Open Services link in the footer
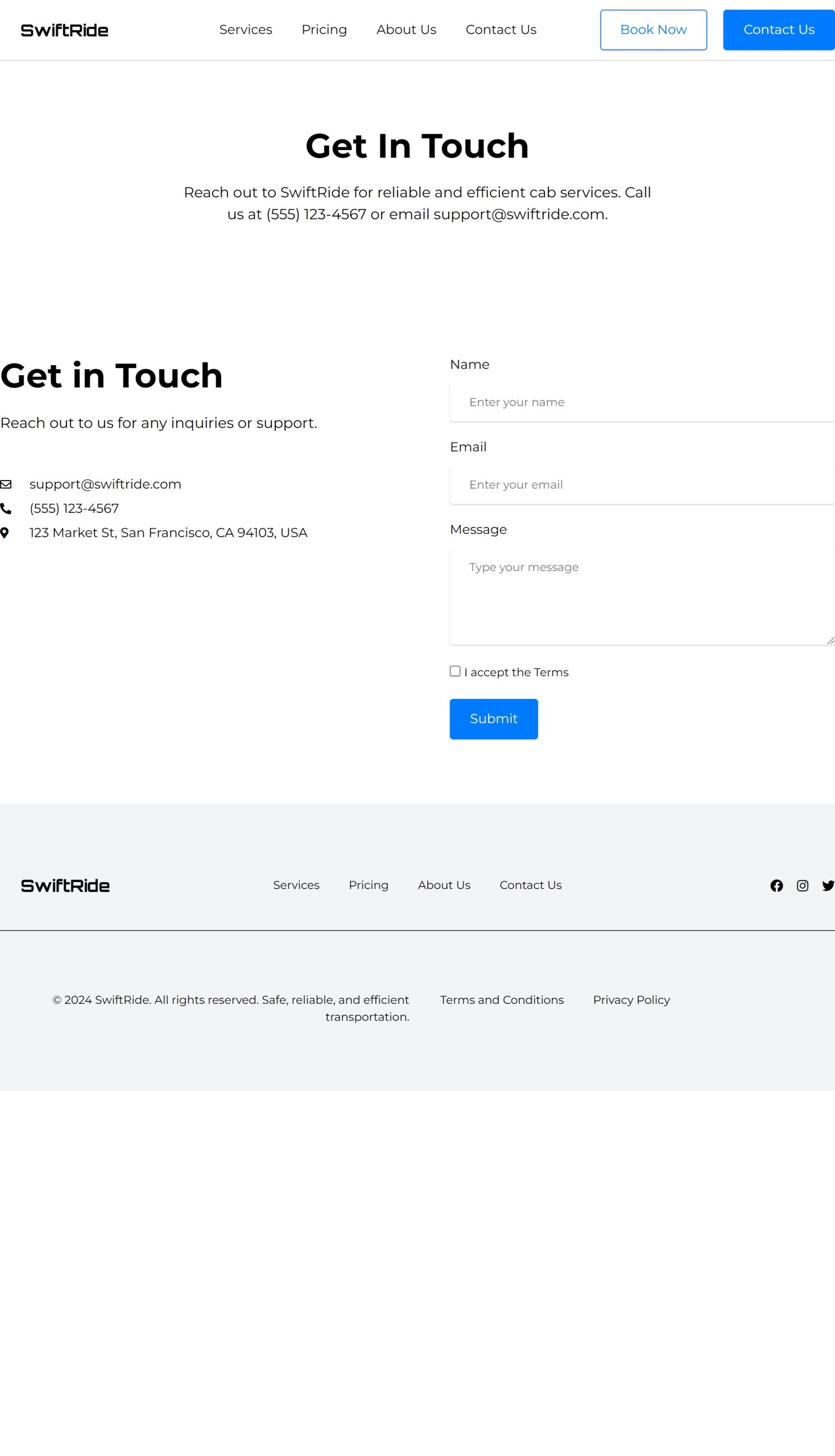 click(x=296, y=885)
